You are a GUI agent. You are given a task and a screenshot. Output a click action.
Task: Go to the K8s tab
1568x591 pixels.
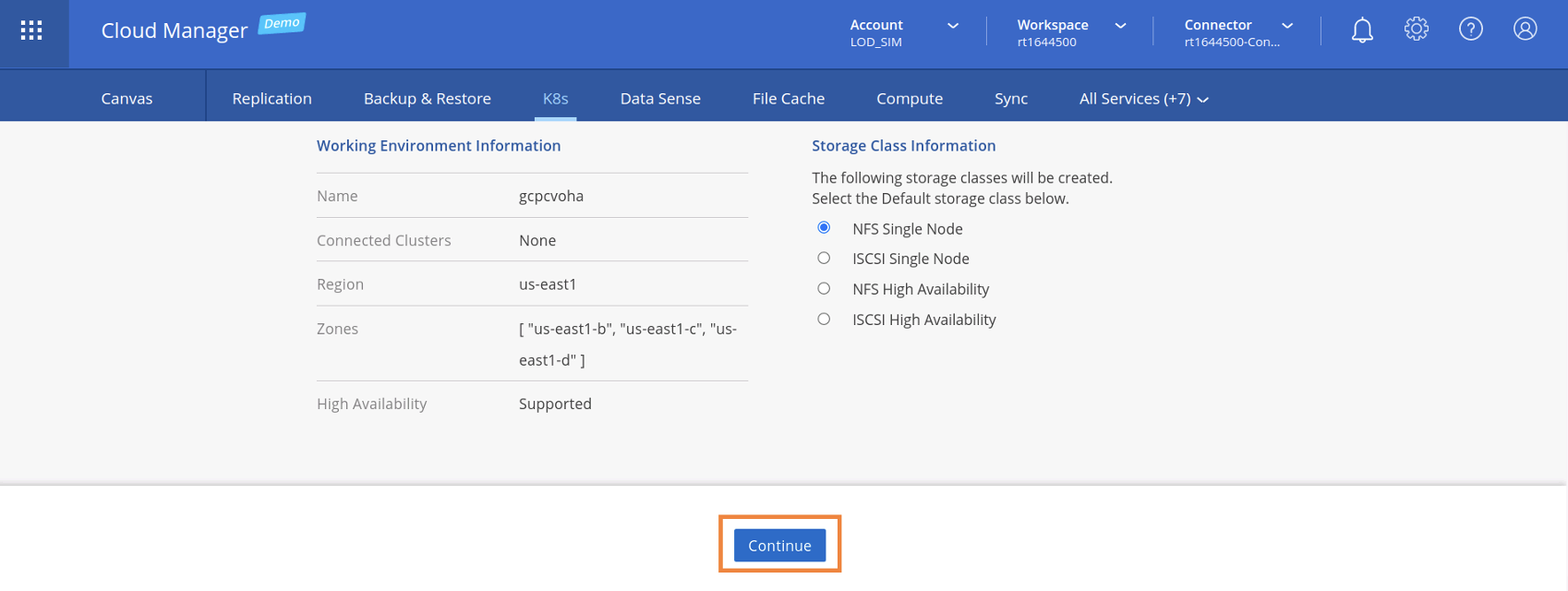[556, 99]
